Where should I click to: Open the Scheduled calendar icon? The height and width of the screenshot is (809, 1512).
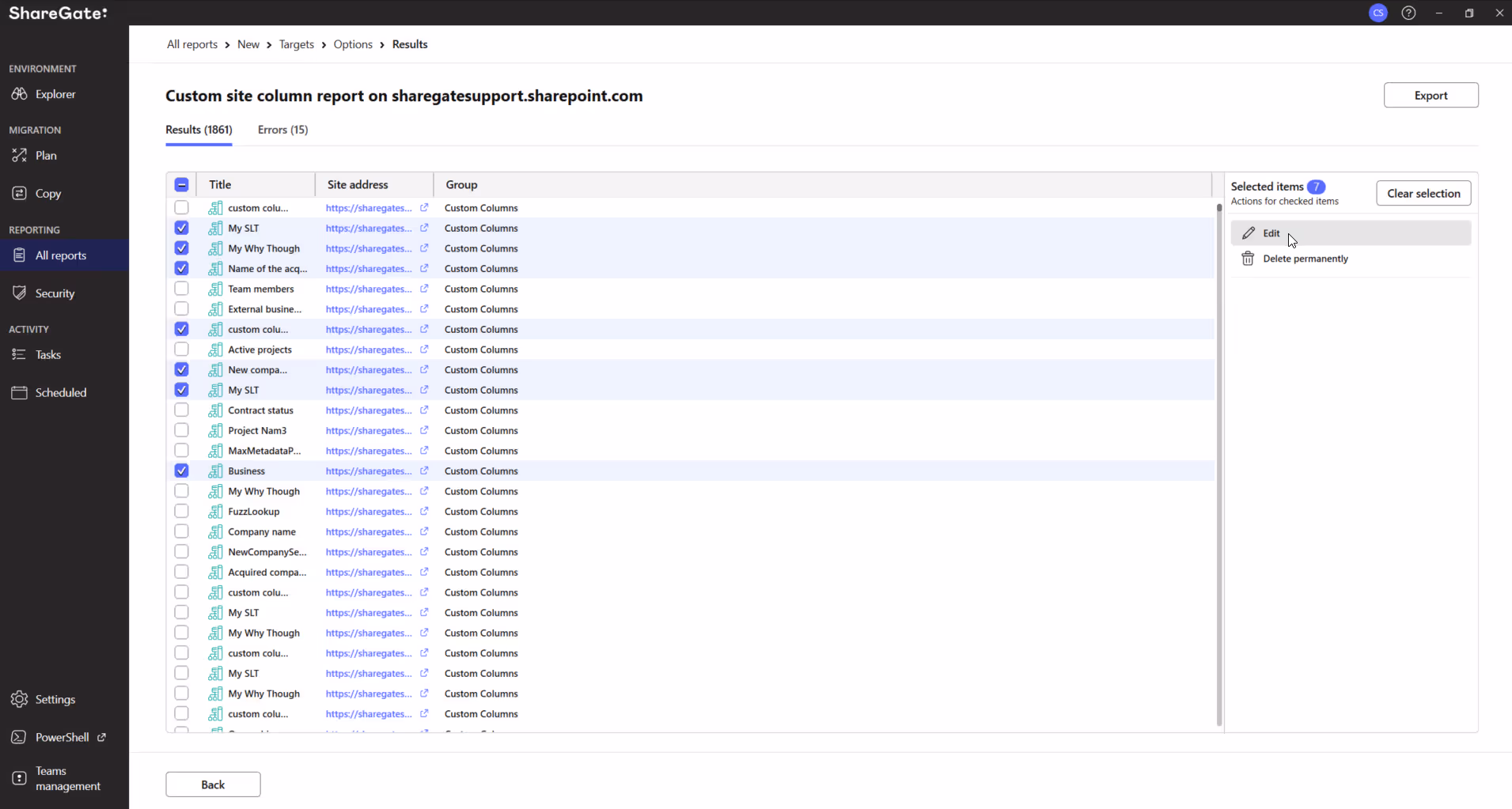click(19, 392)
